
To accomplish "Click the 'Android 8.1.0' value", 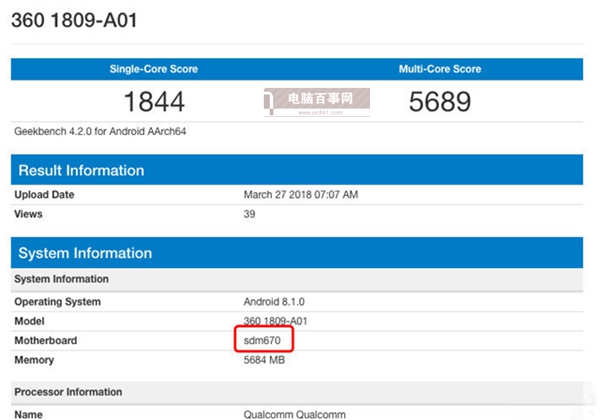I will (274, 302).
